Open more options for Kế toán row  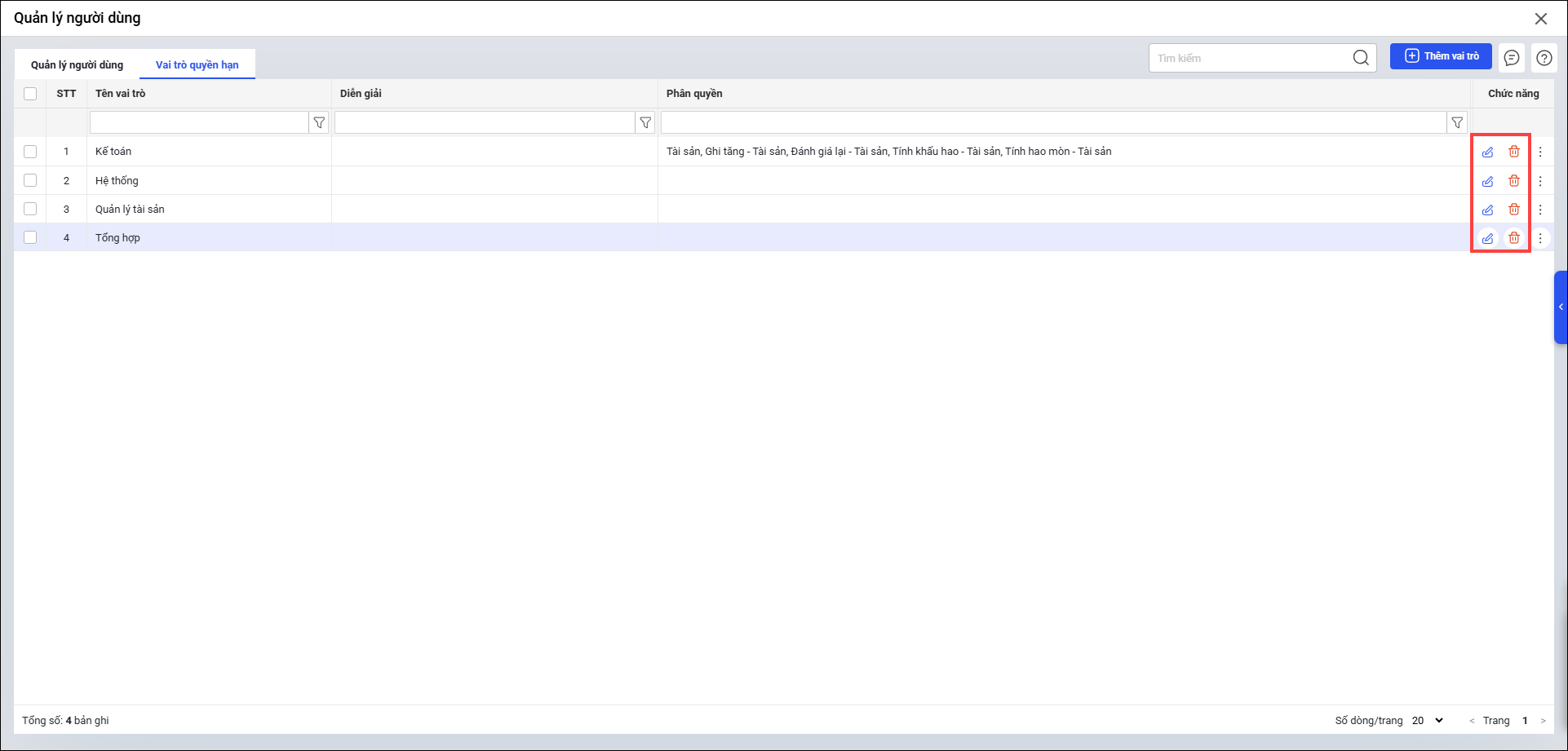click(x=1540, y=152)
